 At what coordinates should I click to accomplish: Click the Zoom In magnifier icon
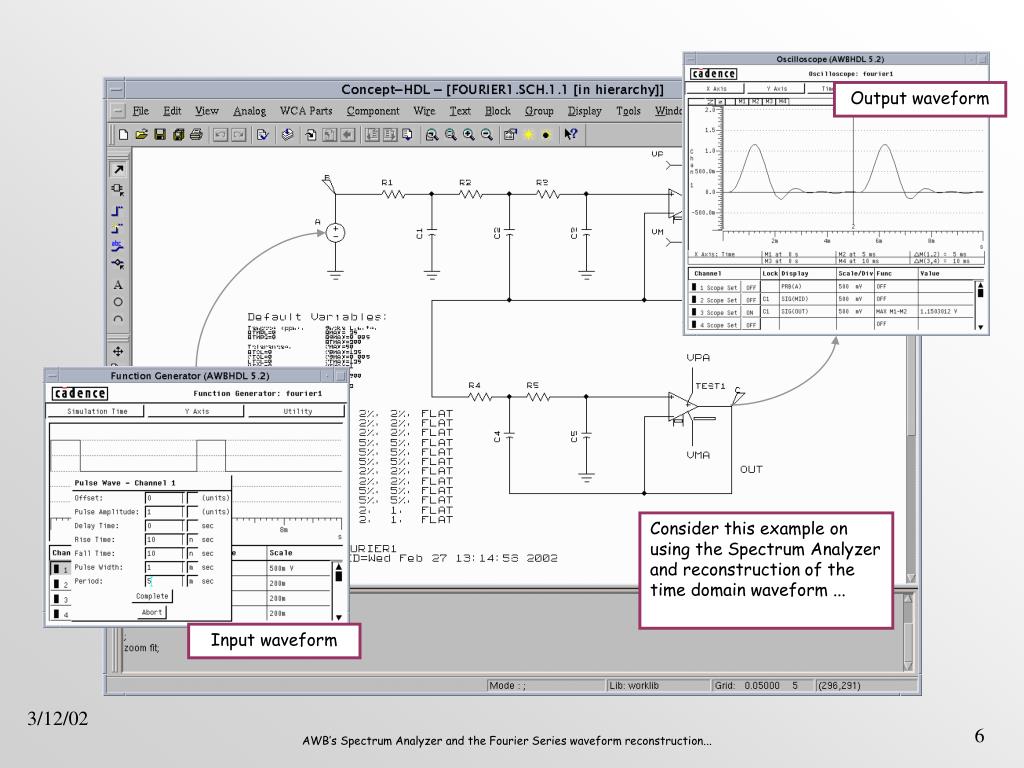(x=468, y=135)
